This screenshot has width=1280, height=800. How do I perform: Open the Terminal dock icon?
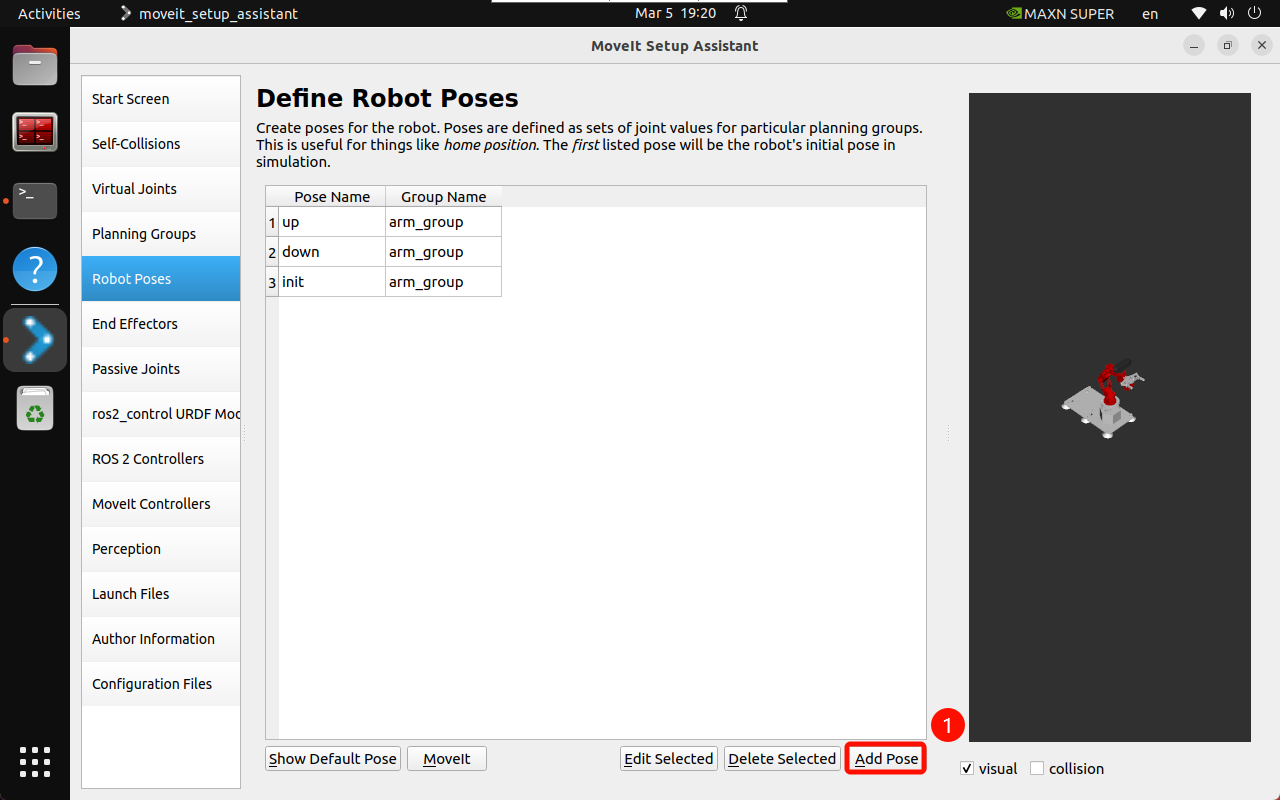(x=35, y=200)
